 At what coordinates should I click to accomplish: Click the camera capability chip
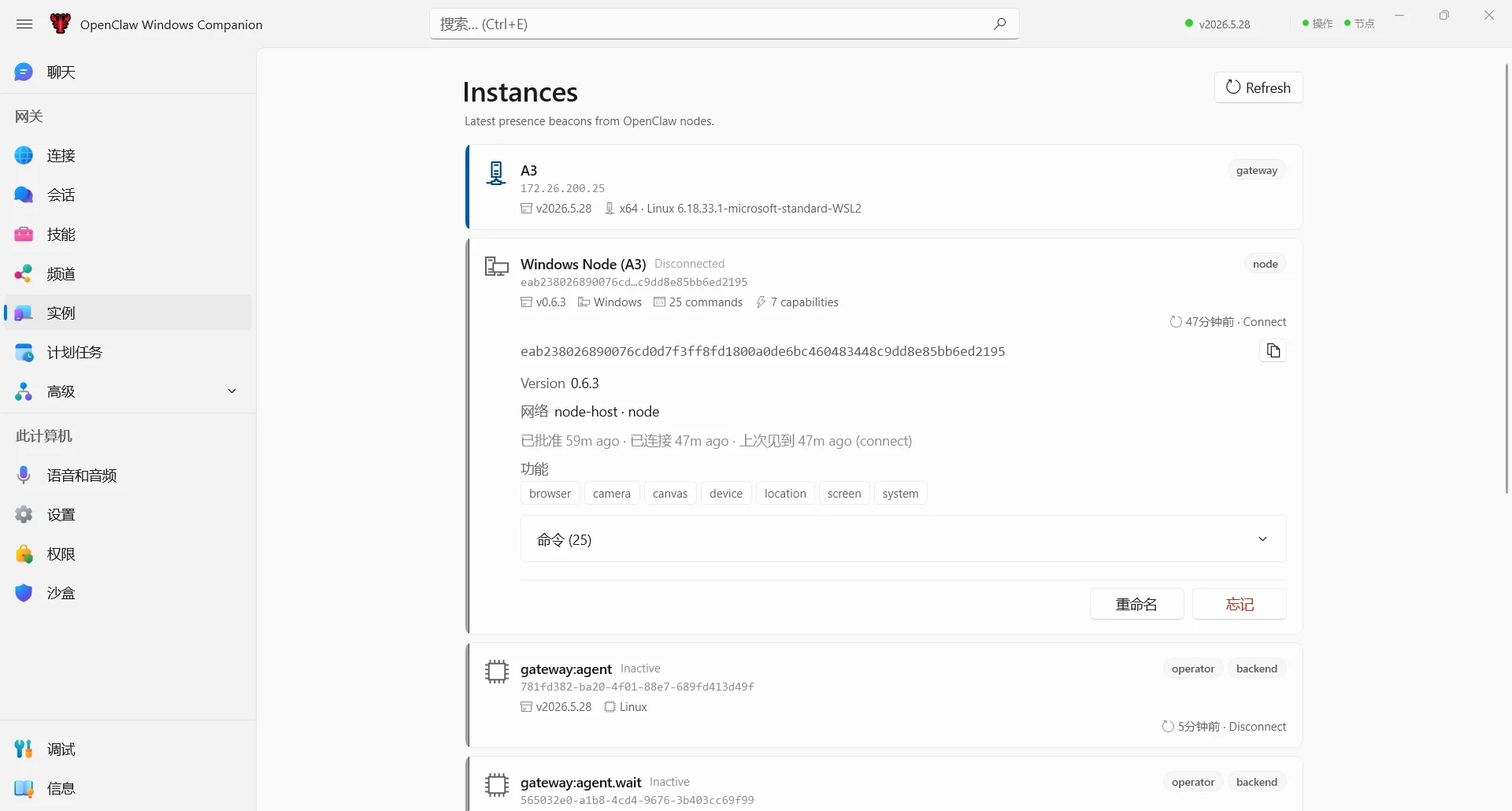click(612, 494)
